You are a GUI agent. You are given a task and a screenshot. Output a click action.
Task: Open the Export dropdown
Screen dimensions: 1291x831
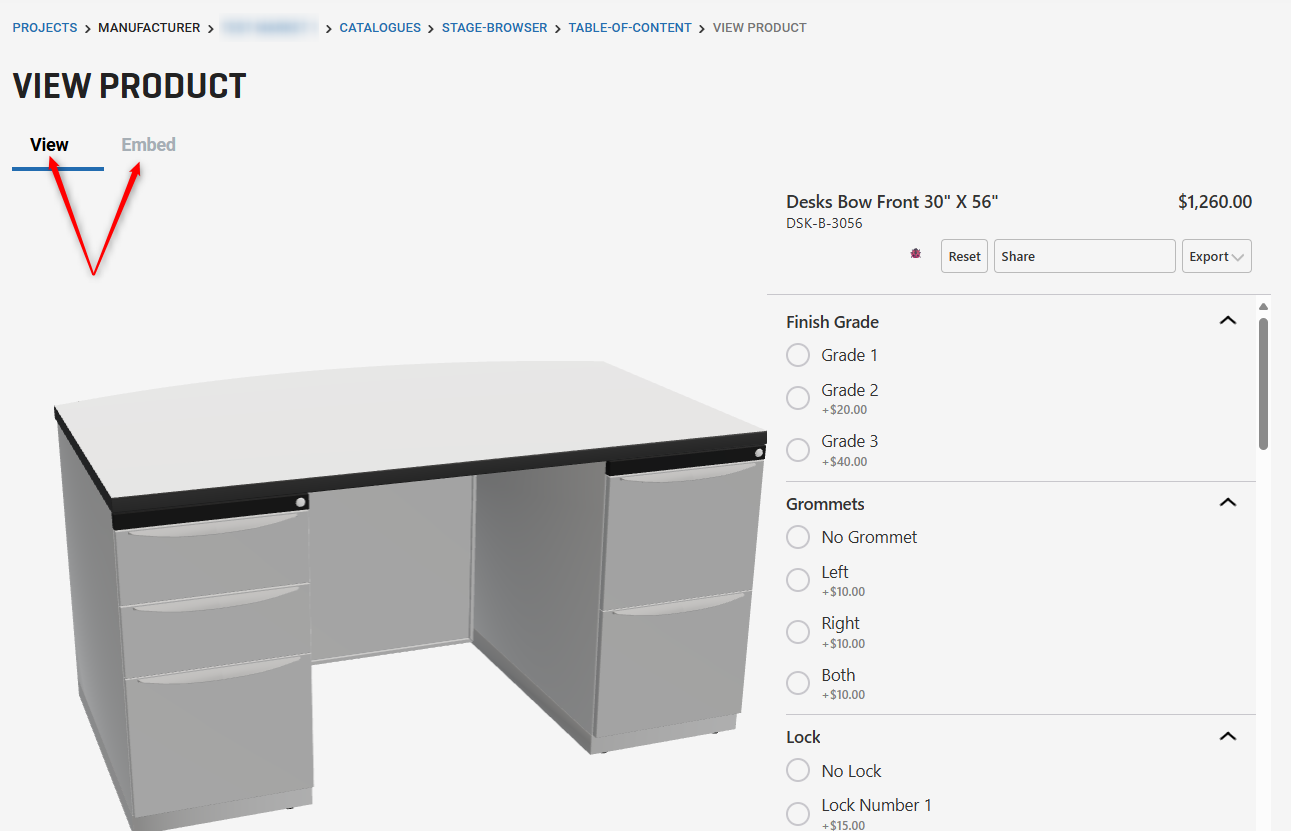pos(1216,255)
